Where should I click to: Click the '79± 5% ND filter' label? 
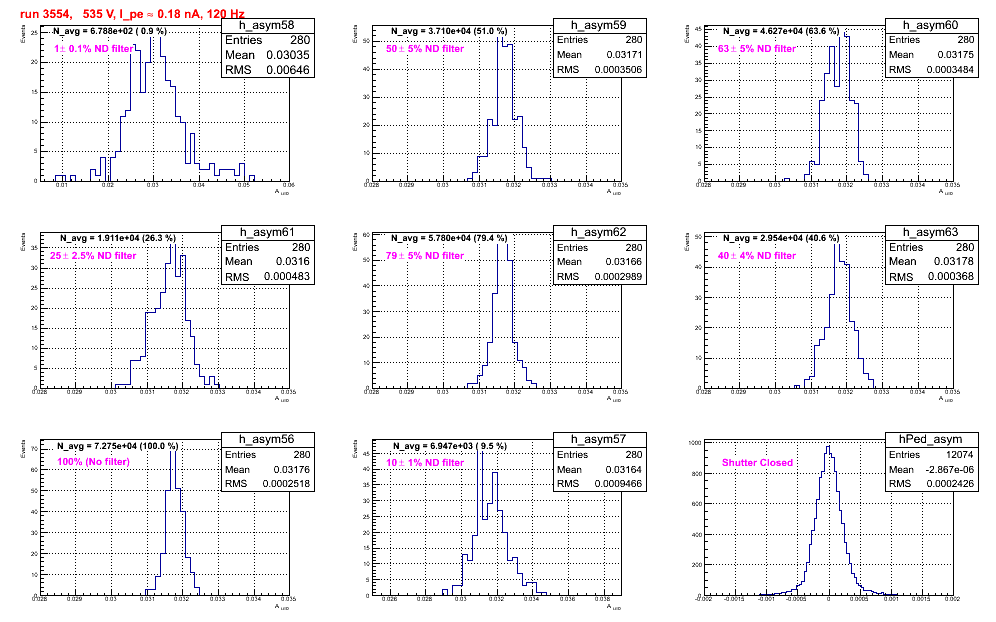[x=425, y=255]
